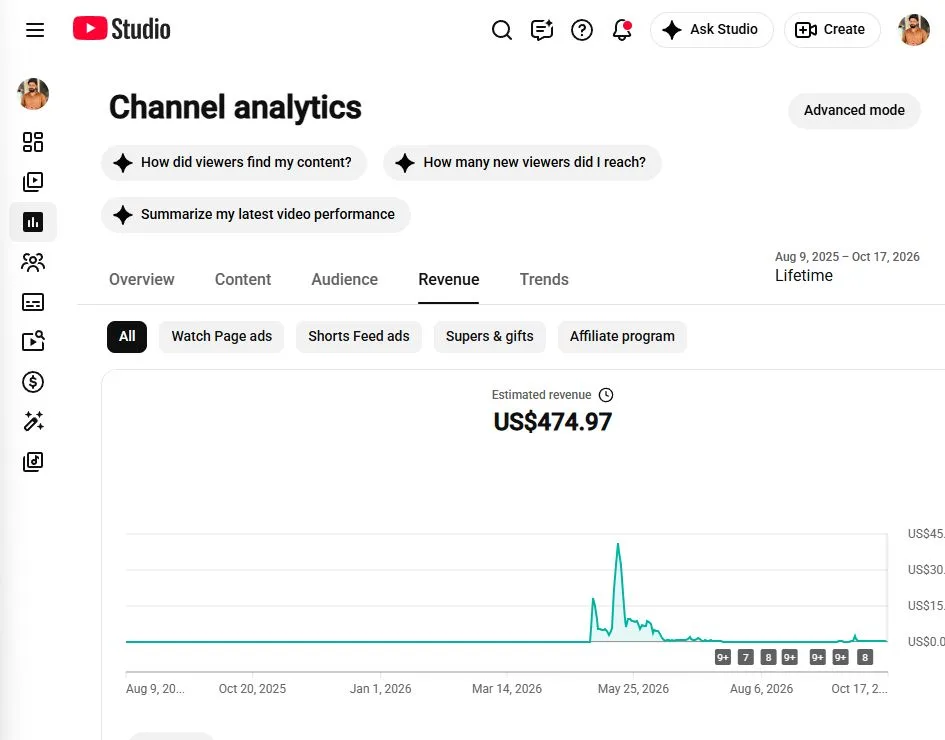The image size is (945, 740).
Task: Click the 'Channel analytics' heading
Action: point(235,108)
